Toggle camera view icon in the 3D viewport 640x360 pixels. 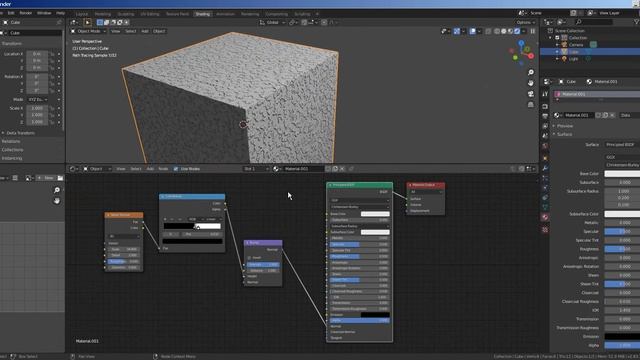531,94
